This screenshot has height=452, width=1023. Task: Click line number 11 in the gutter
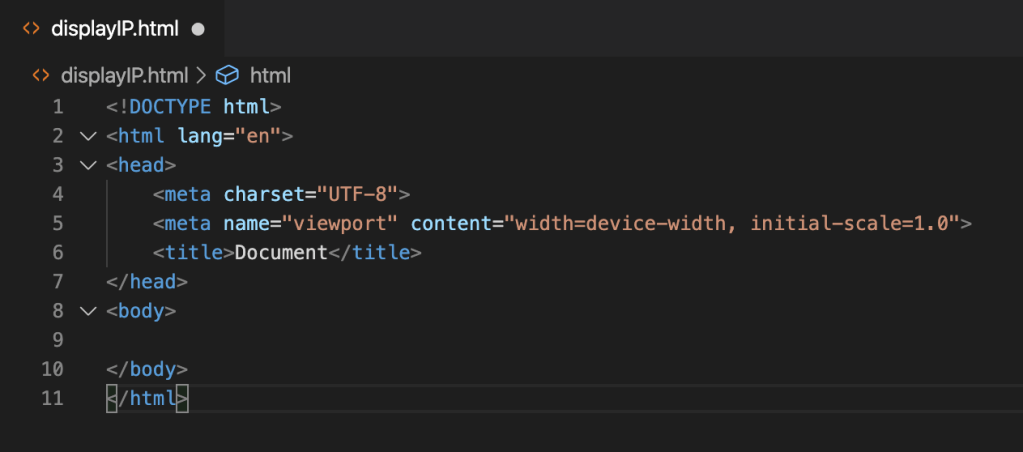click(x=53, y=398)
